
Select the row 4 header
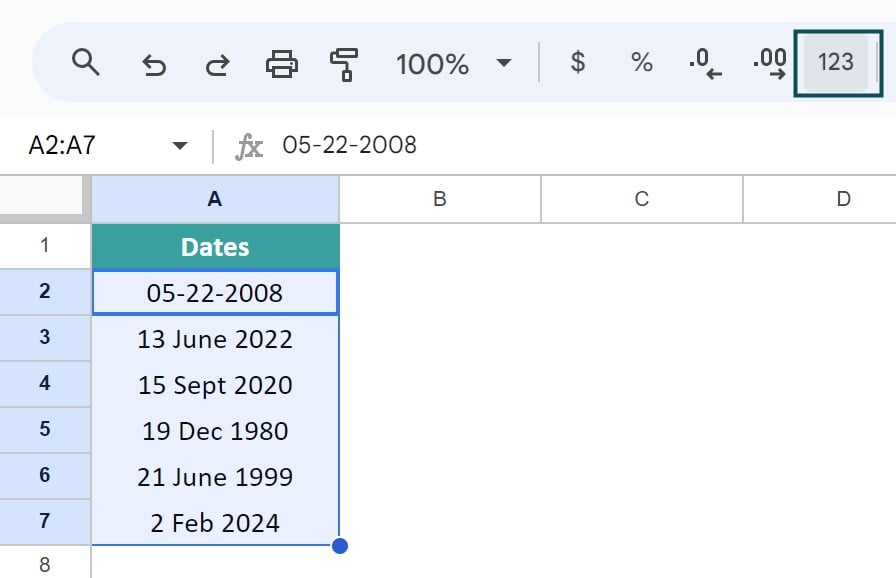tap(45, 383)
